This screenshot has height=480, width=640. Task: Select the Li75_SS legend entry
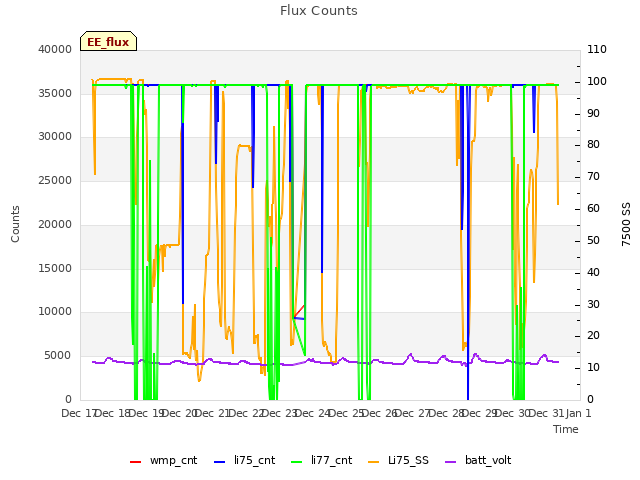pos(398,460)
